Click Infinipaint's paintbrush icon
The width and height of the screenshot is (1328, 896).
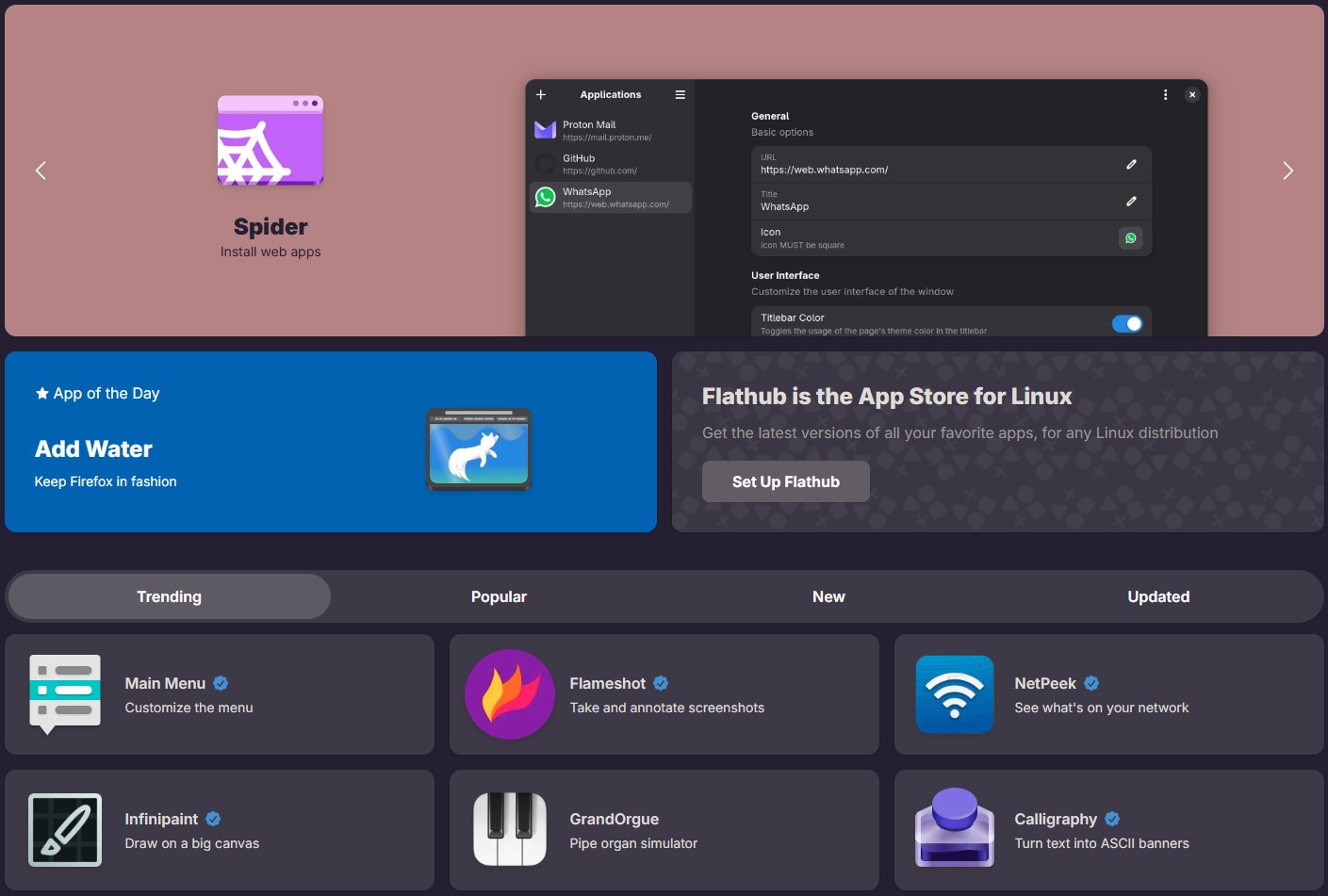pos(65,830)
